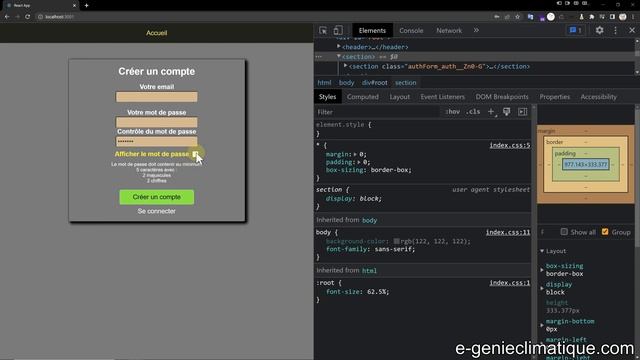Image resolution: width=640 pixels, height=360 pixels.
Task: Uncheck the Group checkbox
Action: click(605, 232)
